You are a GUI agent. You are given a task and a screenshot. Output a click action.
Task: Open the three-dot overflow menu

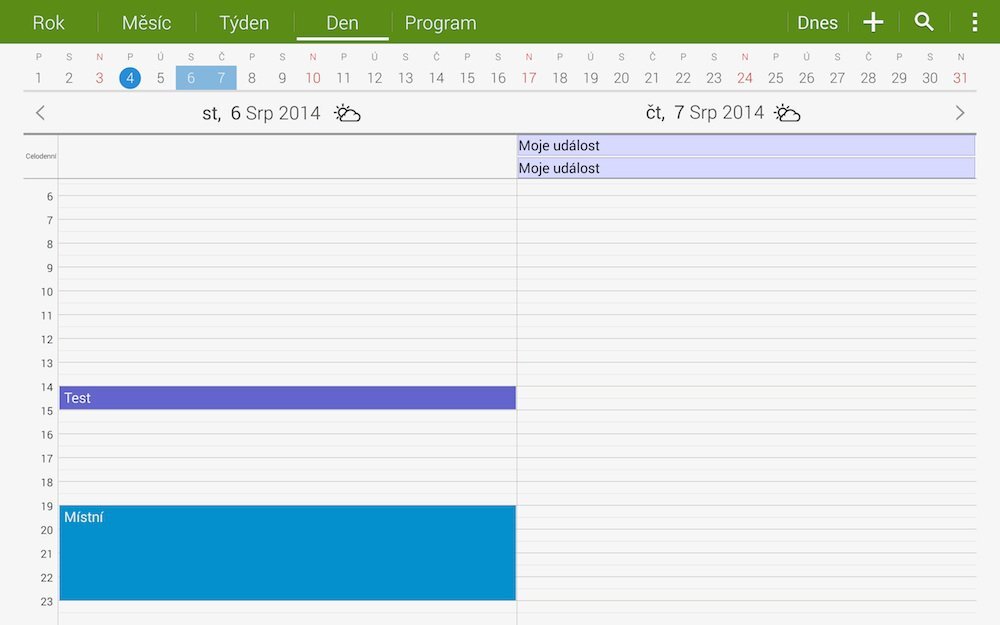coord(975,22)
